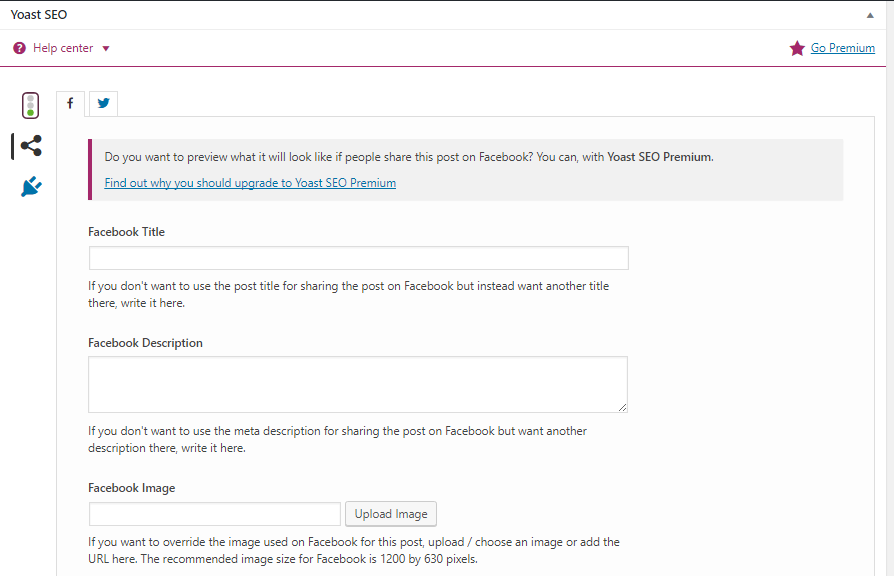Click the Facebook Title label
The image size is (894, 576).
click(127, 232)
